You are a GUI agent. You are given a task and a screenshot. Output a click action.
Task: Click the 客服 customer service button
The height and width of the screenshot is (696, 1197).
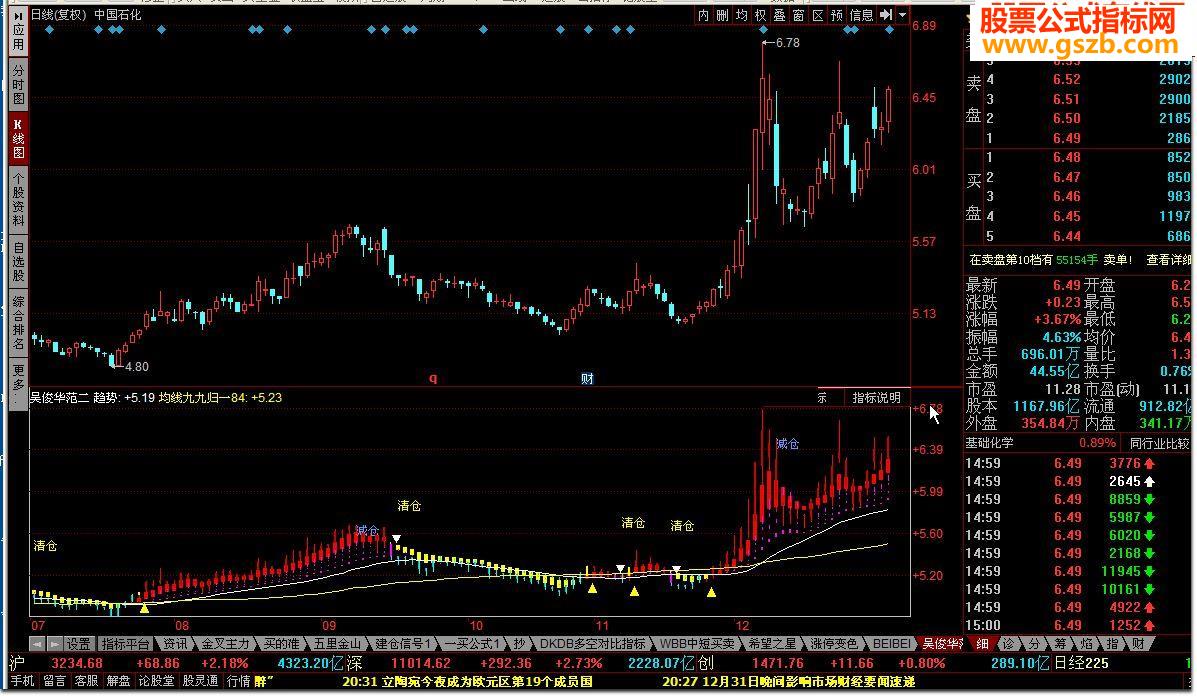pos(86,681)
